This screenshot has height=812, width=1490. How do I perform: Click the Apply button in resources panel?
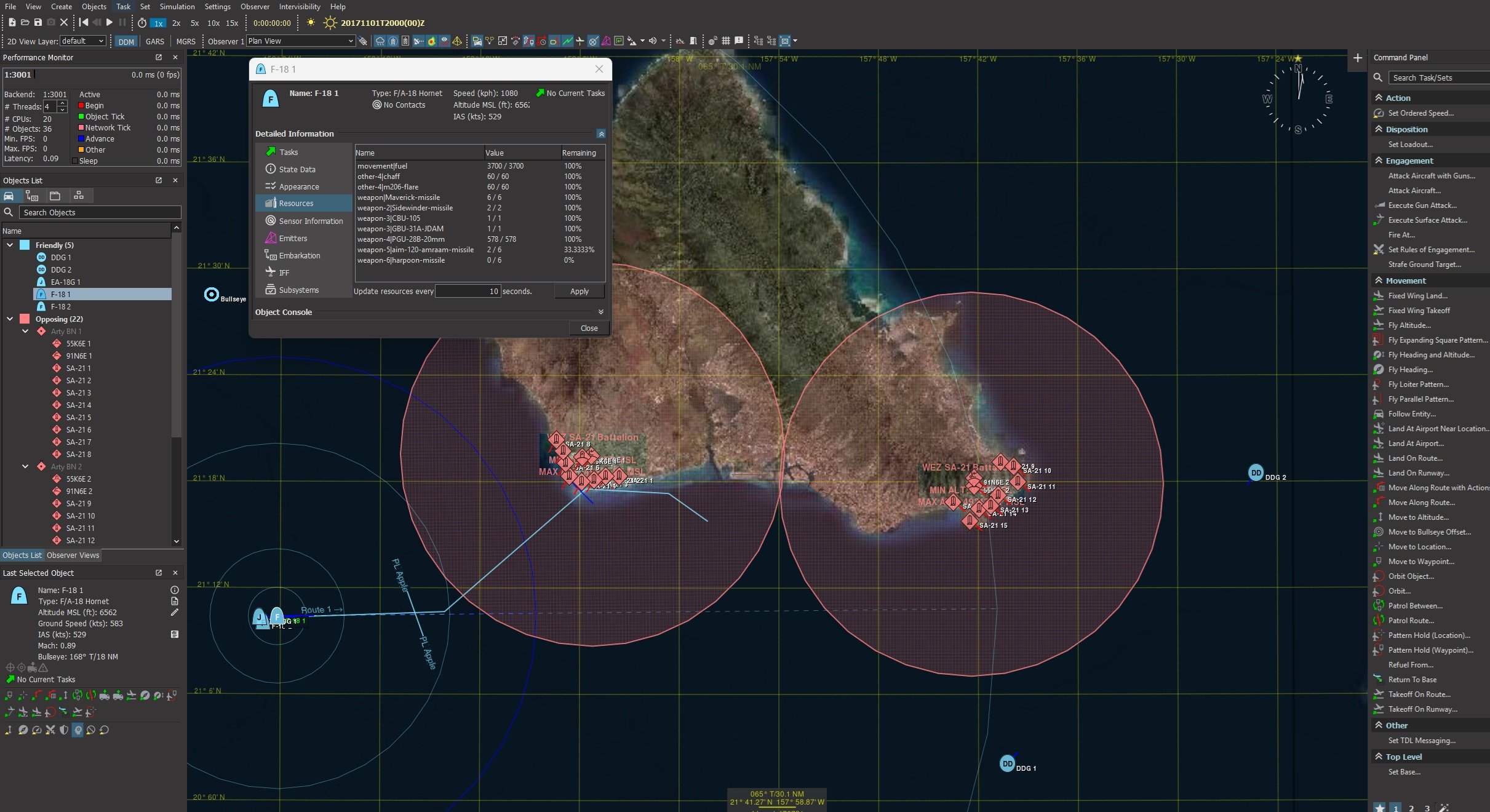pyautogui.click(x=579, y=292)
